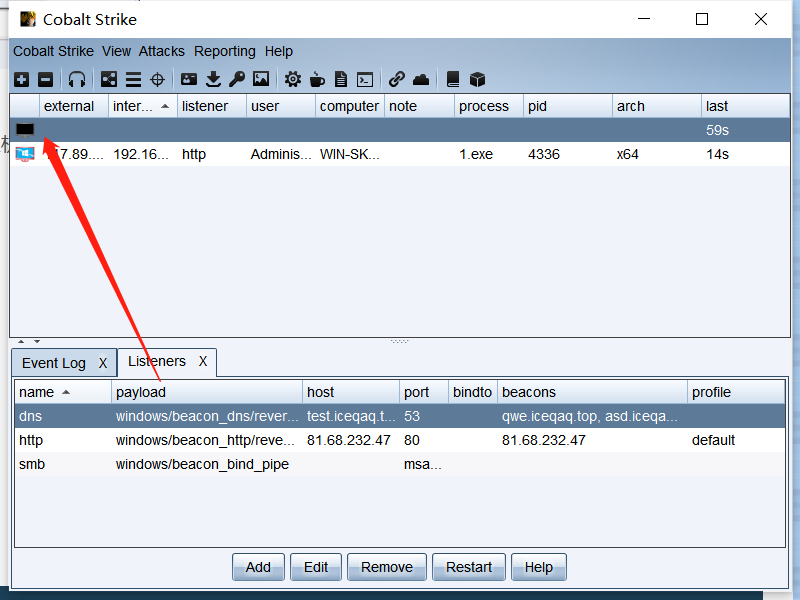This screenshot has width=800, height=600.
Task: Sort sessions by listener column header
Action: (x=212, y=106)
